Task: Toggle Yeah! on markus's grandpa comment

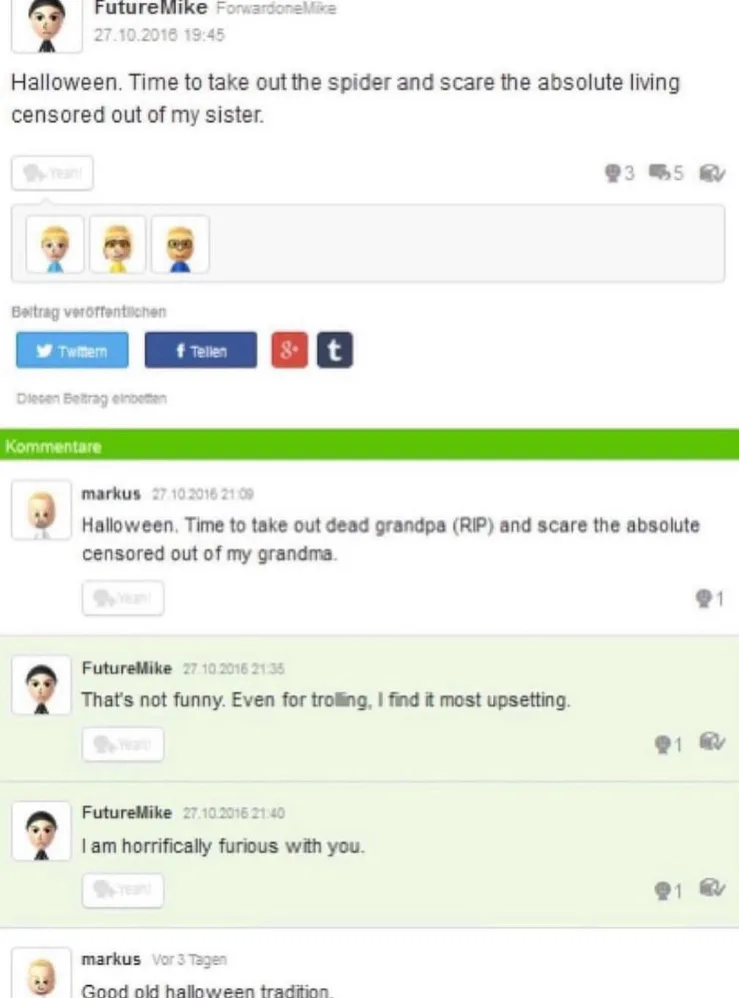Action: pyautogui.click(x=123, y=598)
